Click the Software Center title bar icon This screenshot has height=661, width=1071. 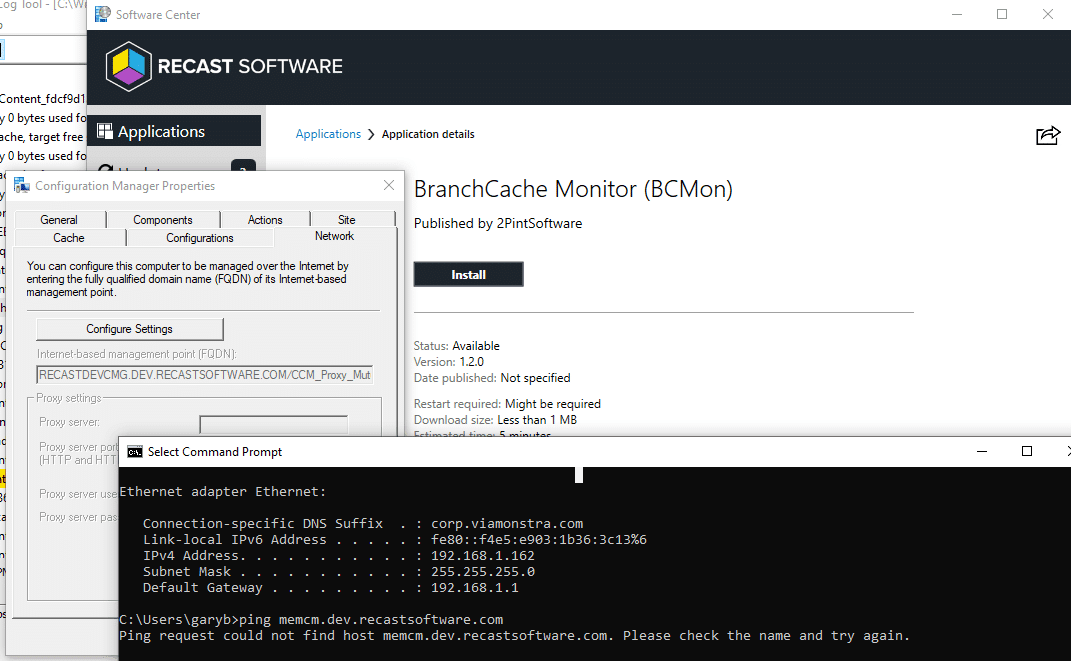[x=102, y=14]
